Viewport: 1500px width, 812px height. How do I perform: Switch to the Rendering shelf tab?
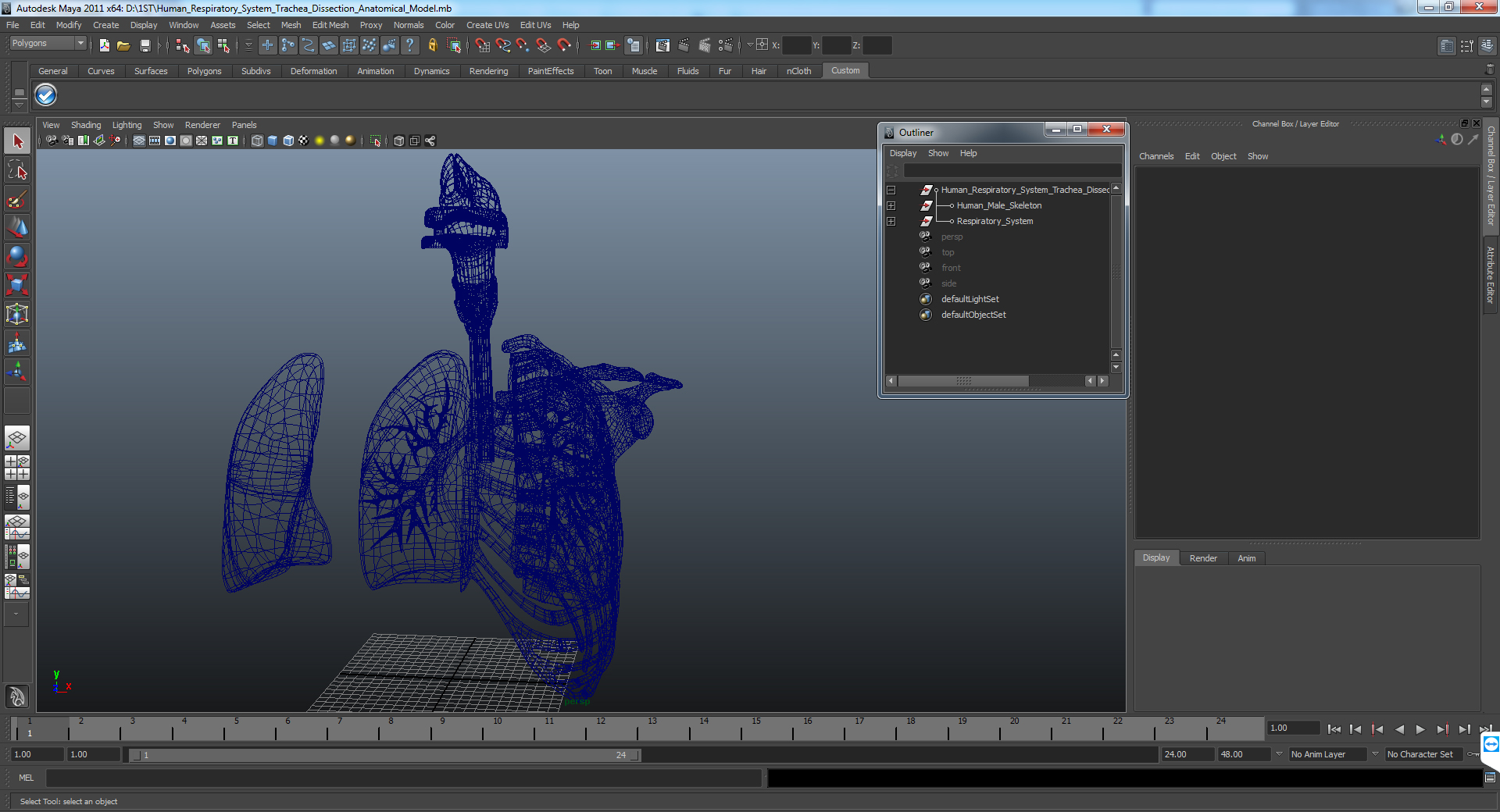[x=488, y=71]
